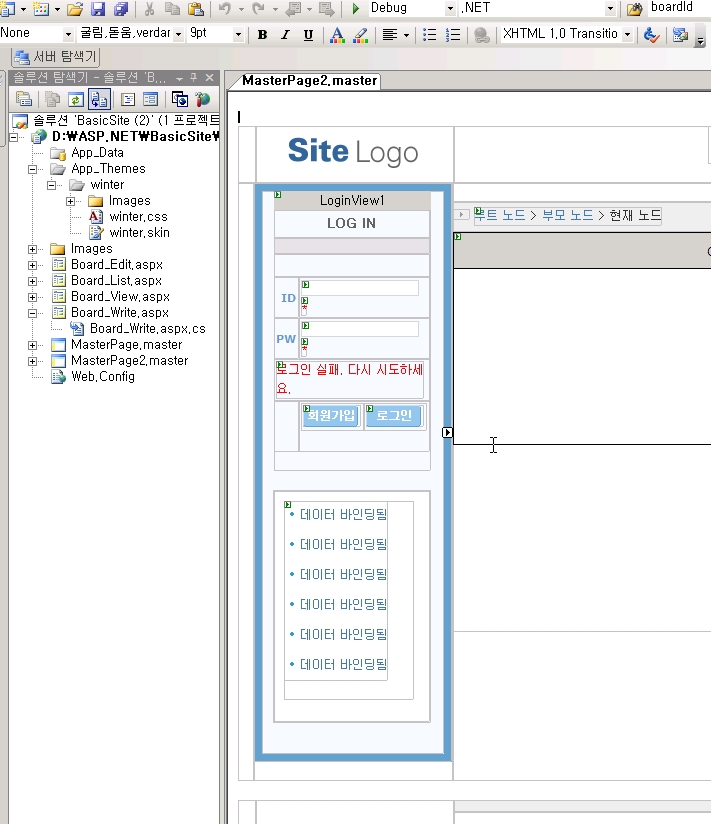This screenshot has height=824, width=711.
Task: Open the .NET platform dropdown
Action: [x=610, y=8]
